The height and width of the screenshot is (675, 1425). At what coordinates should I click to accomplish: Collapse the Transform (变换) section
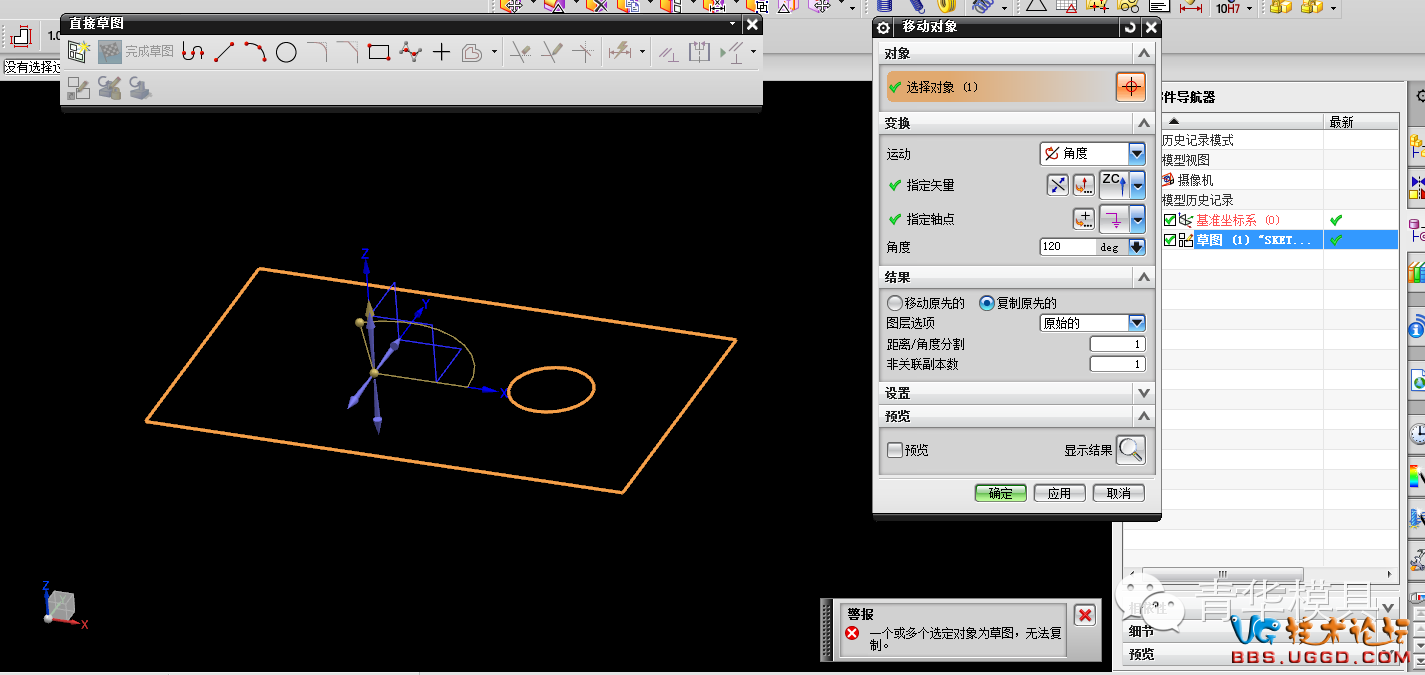coord(1144,123)
